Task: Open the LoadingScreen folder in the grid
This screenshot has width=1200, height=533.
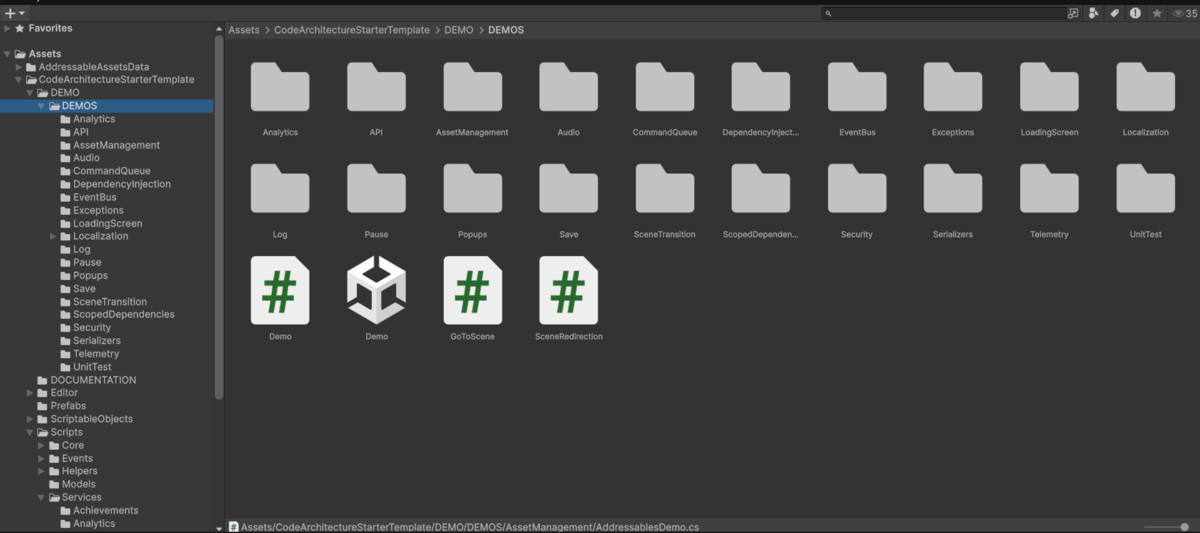Action: 1049,88
